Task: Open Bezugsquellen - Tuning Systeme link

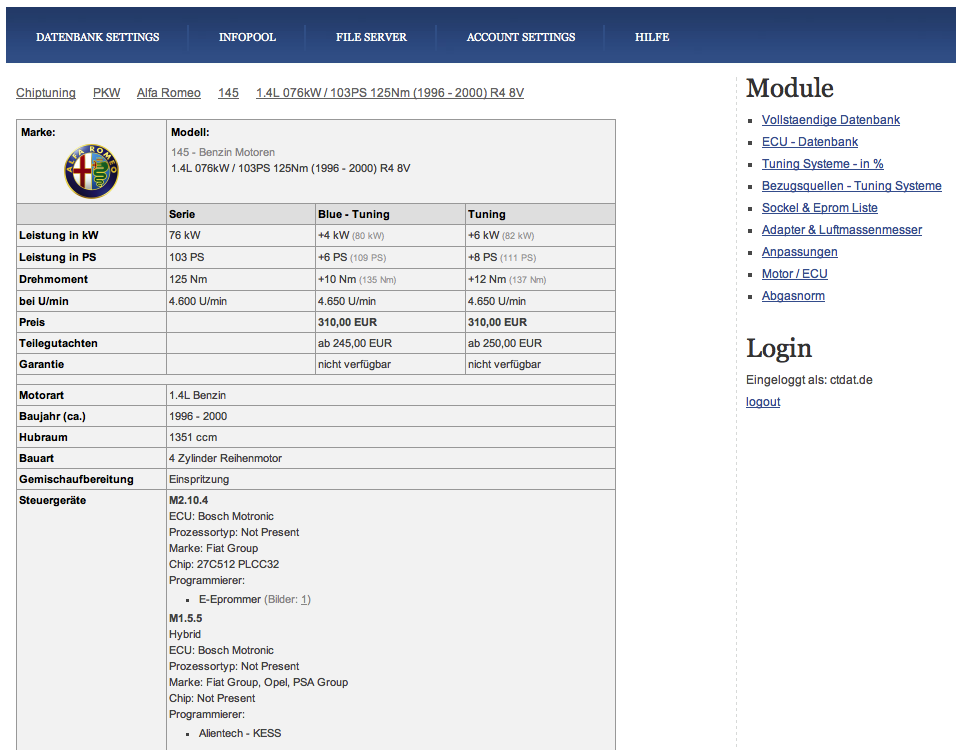Action: (x=852, y=186)
